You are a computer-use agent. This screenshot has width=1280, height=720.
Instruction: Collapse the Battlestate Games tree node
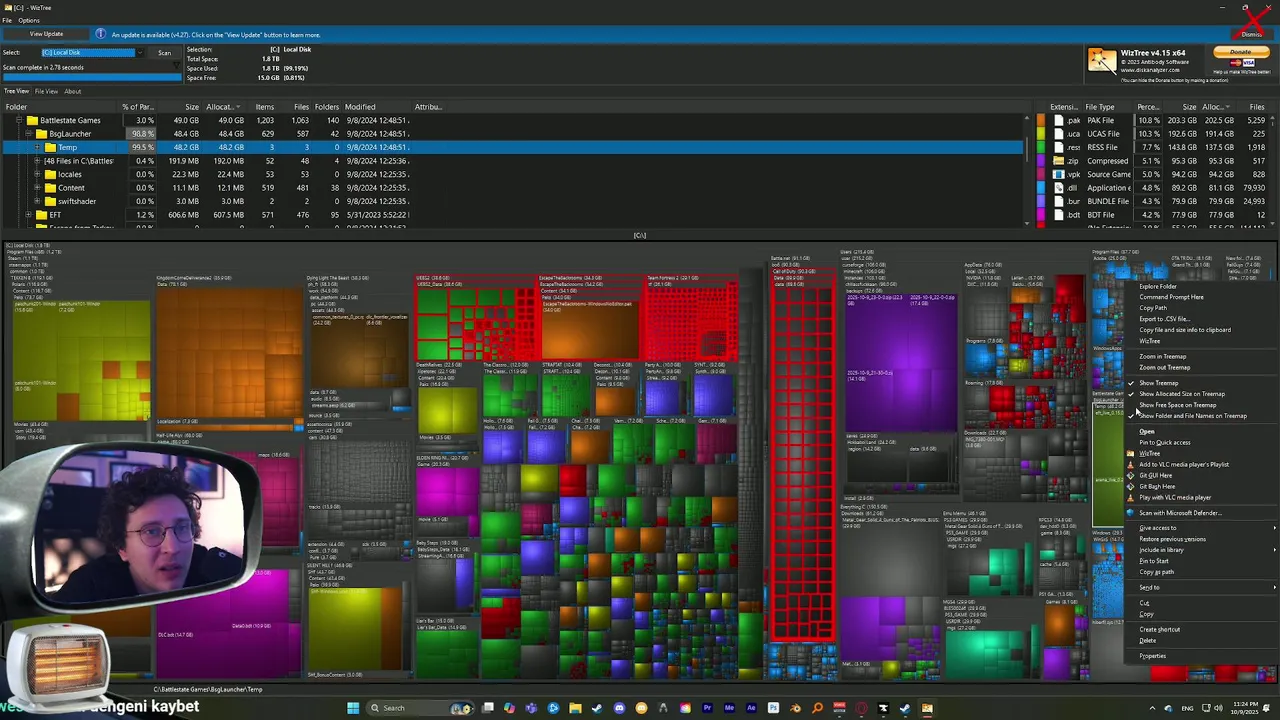18,120
